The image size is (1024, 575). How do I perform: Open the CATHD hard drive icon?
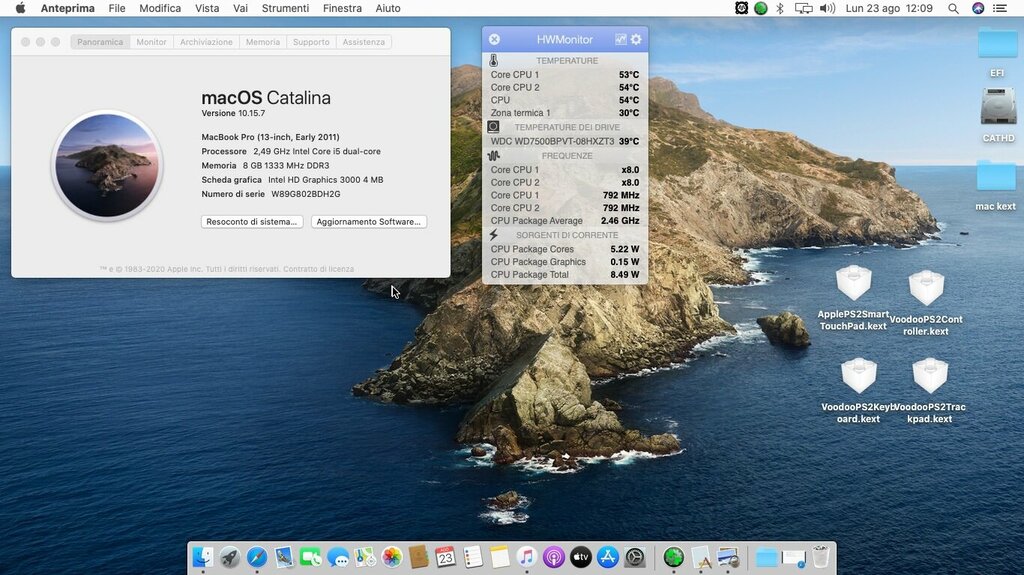[x=997, y=107]
